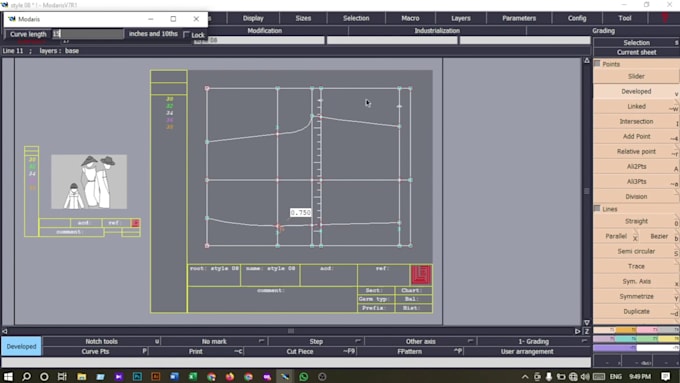Click the Duplicate tool
Viewport: 680px width, 383px height.
click(636, 311)
